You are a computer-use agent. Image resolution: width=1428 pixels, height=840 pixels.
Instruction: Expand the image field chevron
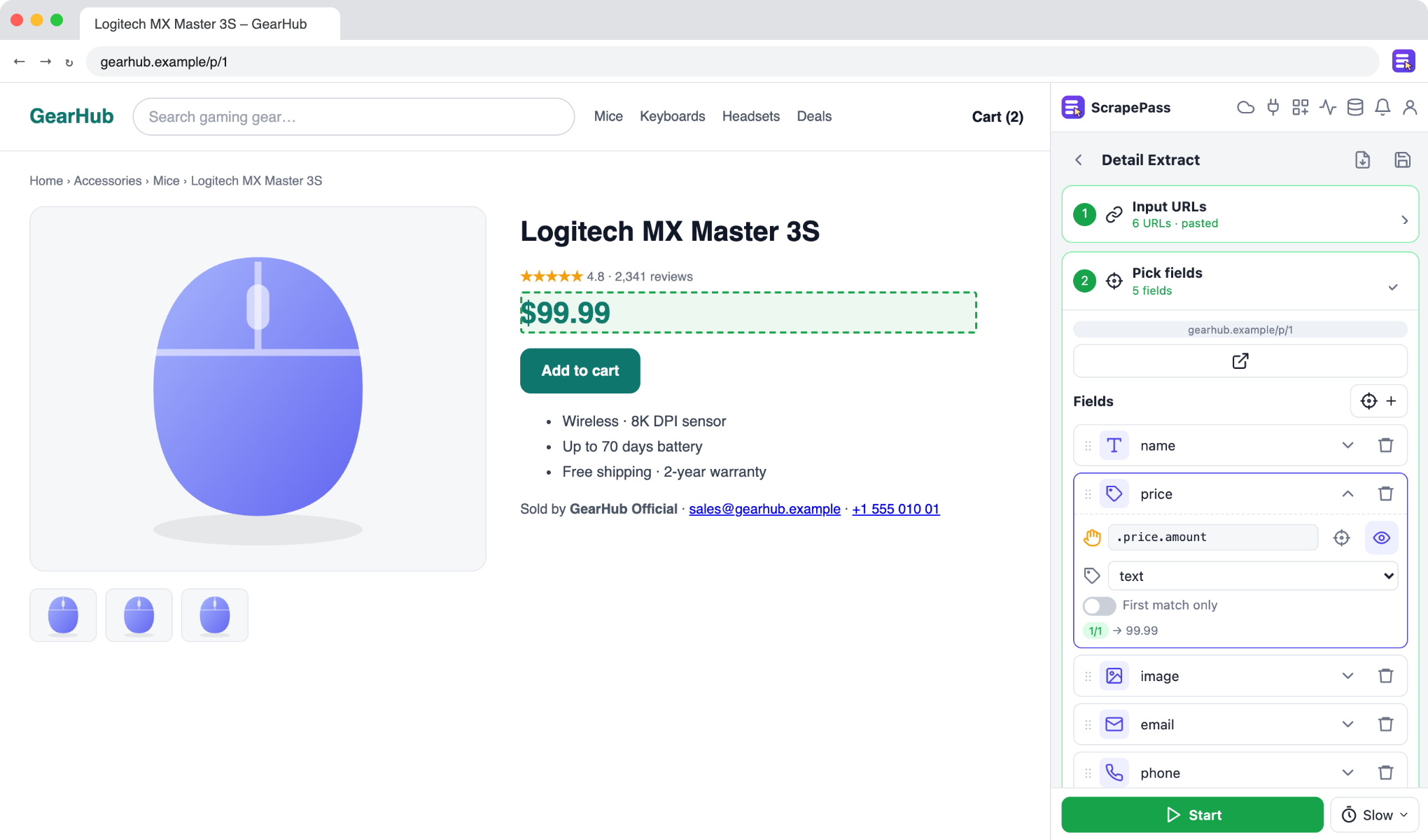click(1347, 675)
